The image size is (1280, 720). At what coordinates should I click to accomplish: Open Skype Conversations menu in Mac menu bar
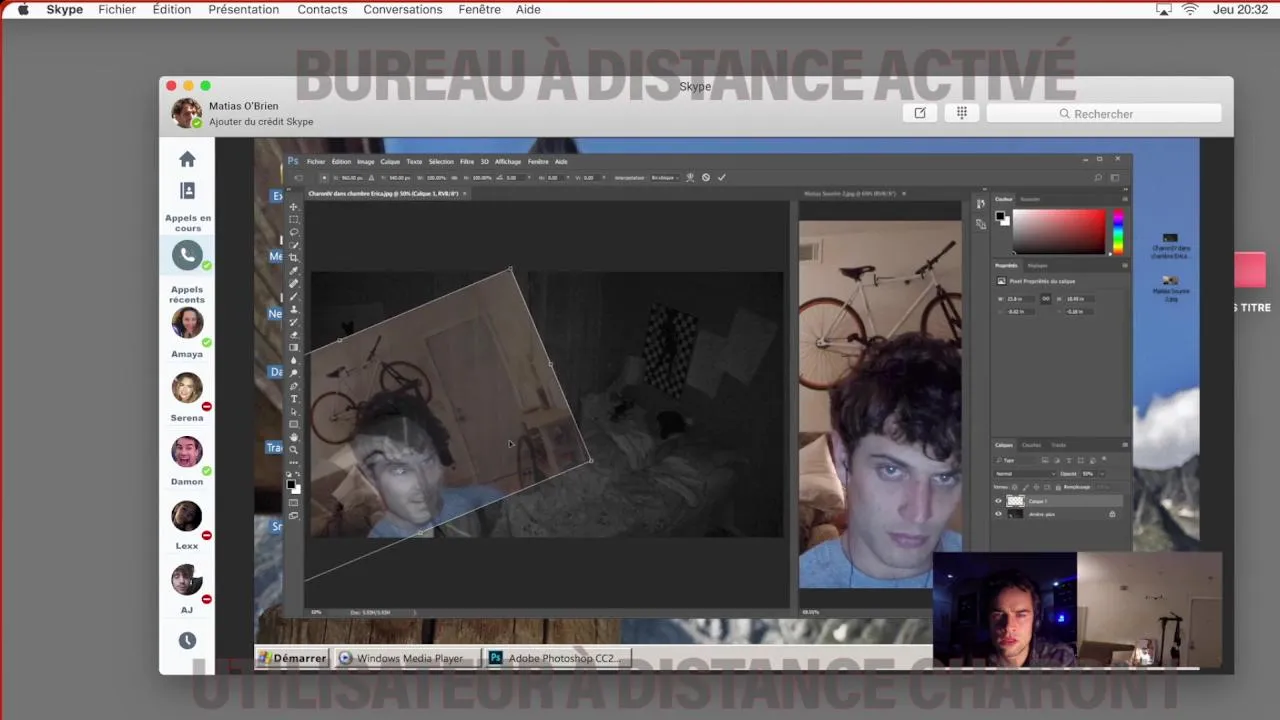point(403,9)
